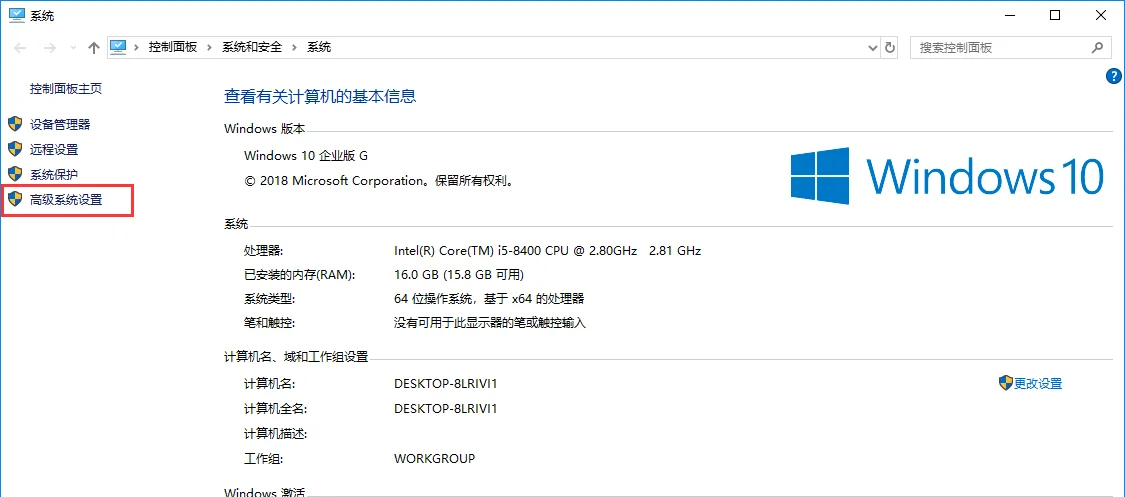Open the blue help question mark icon

(1114, 77)
